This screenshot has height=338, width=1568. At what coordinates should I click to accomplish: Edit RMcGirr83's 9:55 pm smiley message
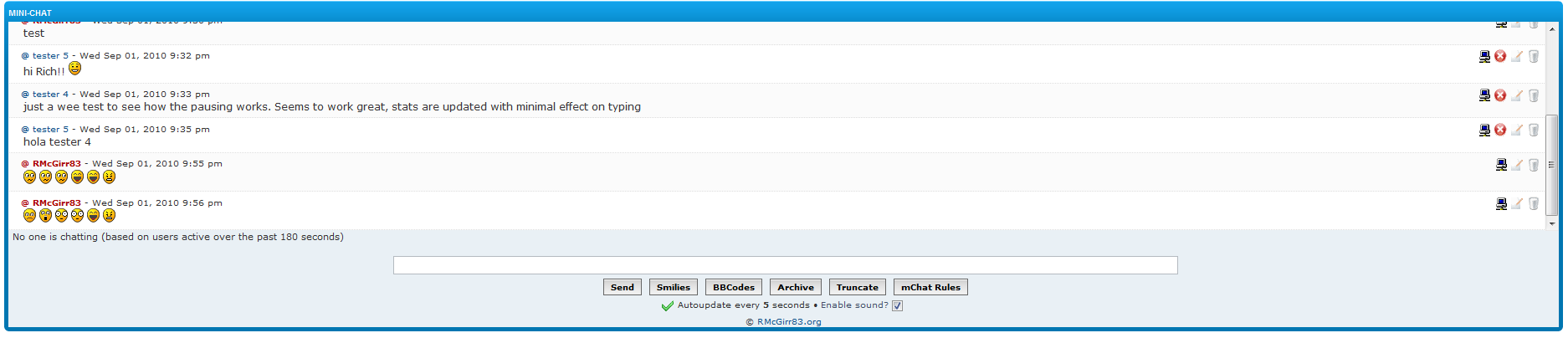point(1516,165)
